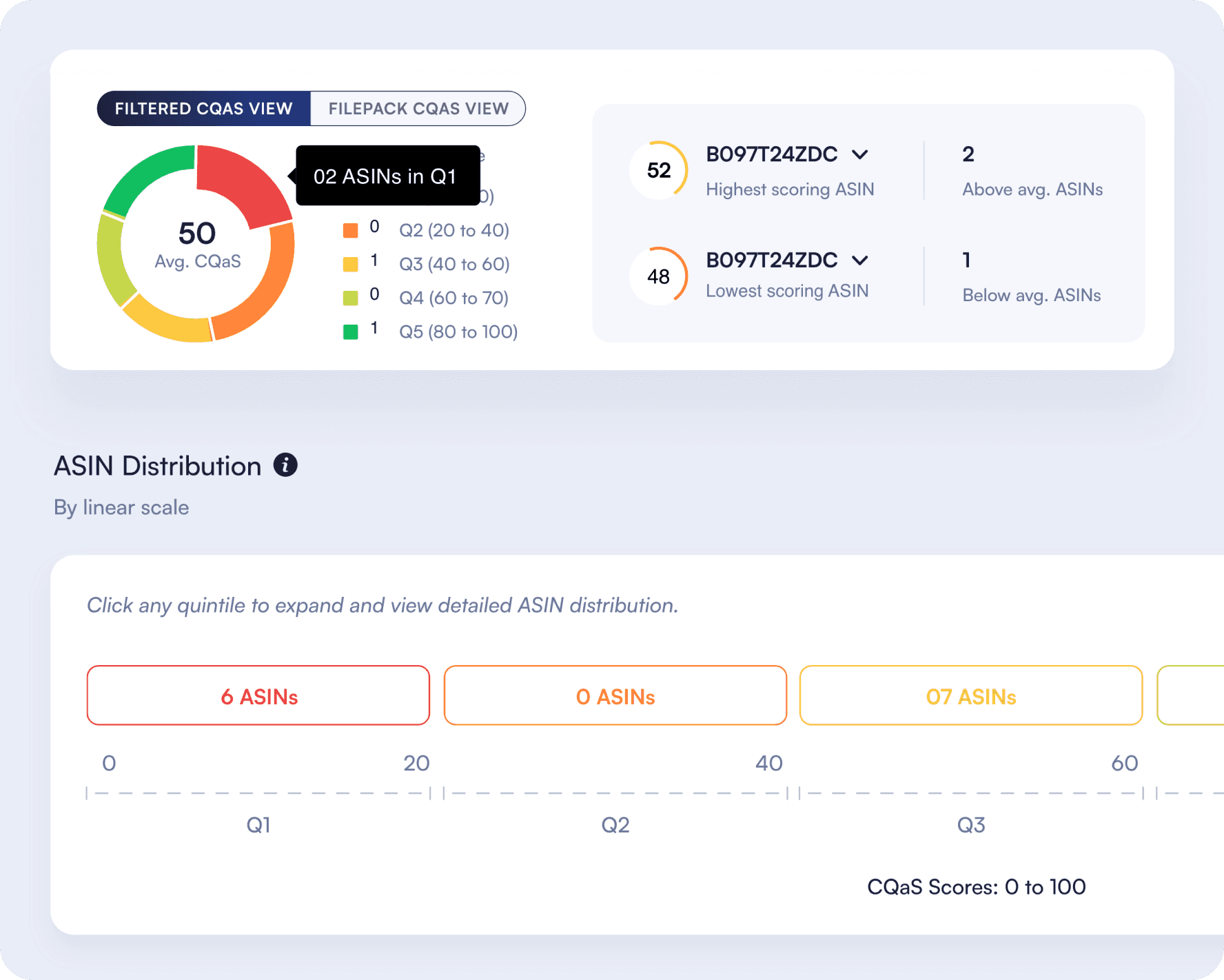Viewport: 1224px width, 980px height.
Task: Open the ASIN Distribution info icon
Action: pos(285,465)
